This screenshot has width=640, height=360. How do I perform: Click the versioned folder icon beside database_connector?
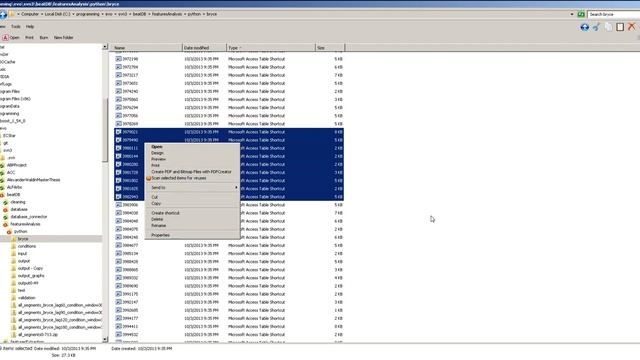coord(6,217)
